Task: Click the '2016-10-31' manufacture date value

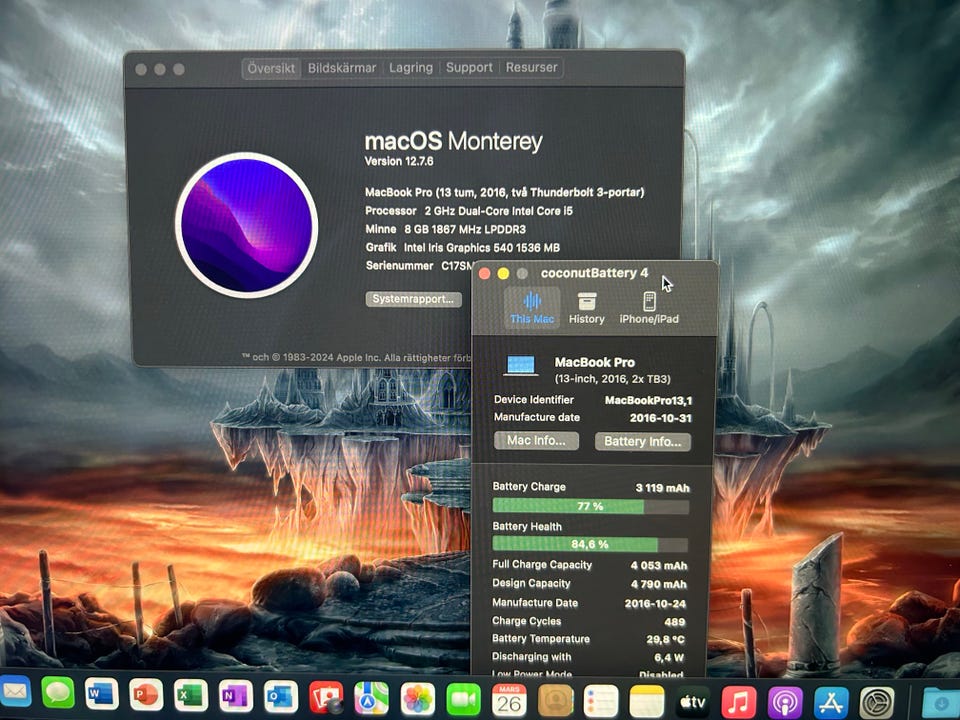Action: 661,418
